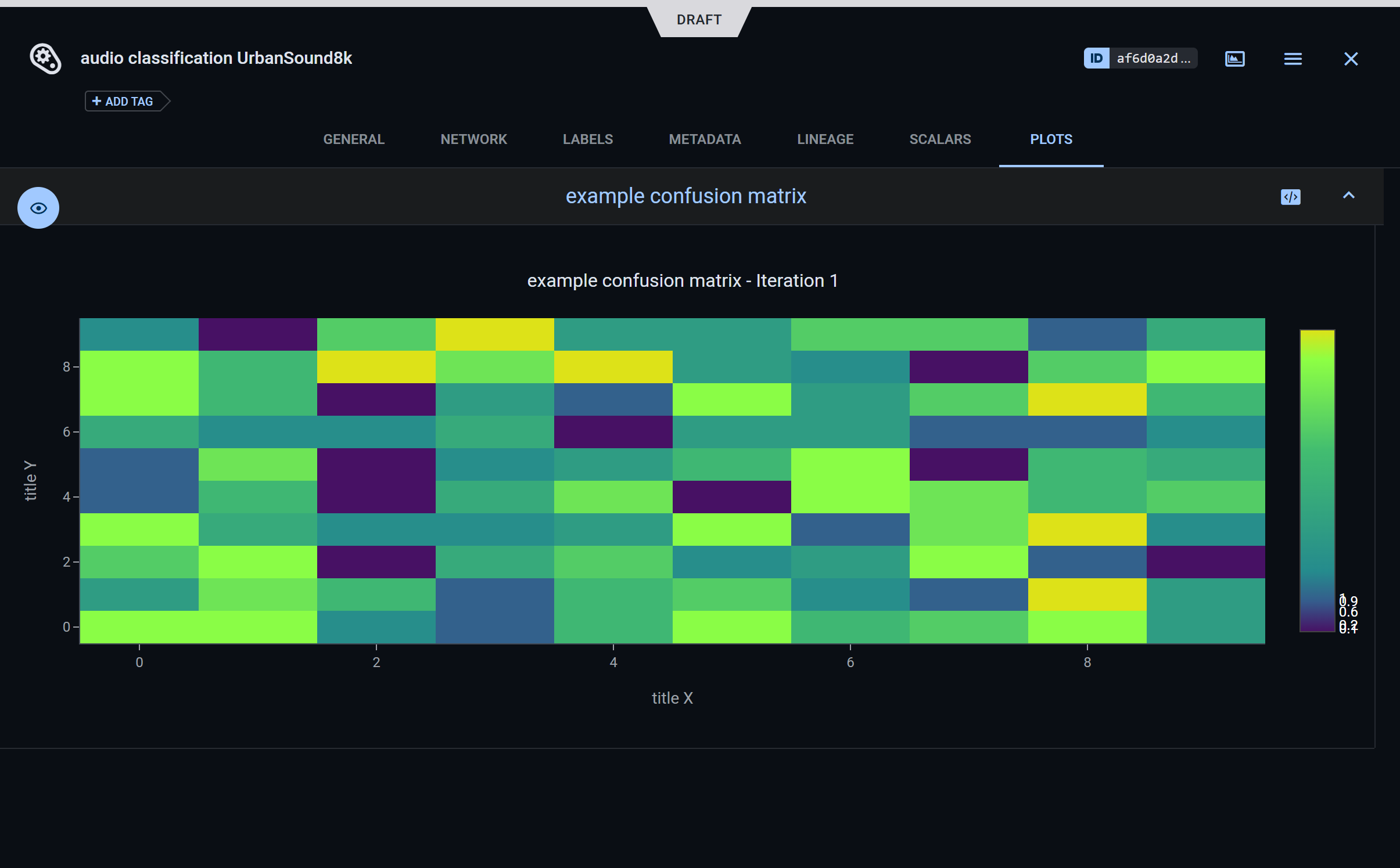Viewport: 1400px width, 868px height.
Task: Click the PLOTS tab
Action: click(1051, 139)
